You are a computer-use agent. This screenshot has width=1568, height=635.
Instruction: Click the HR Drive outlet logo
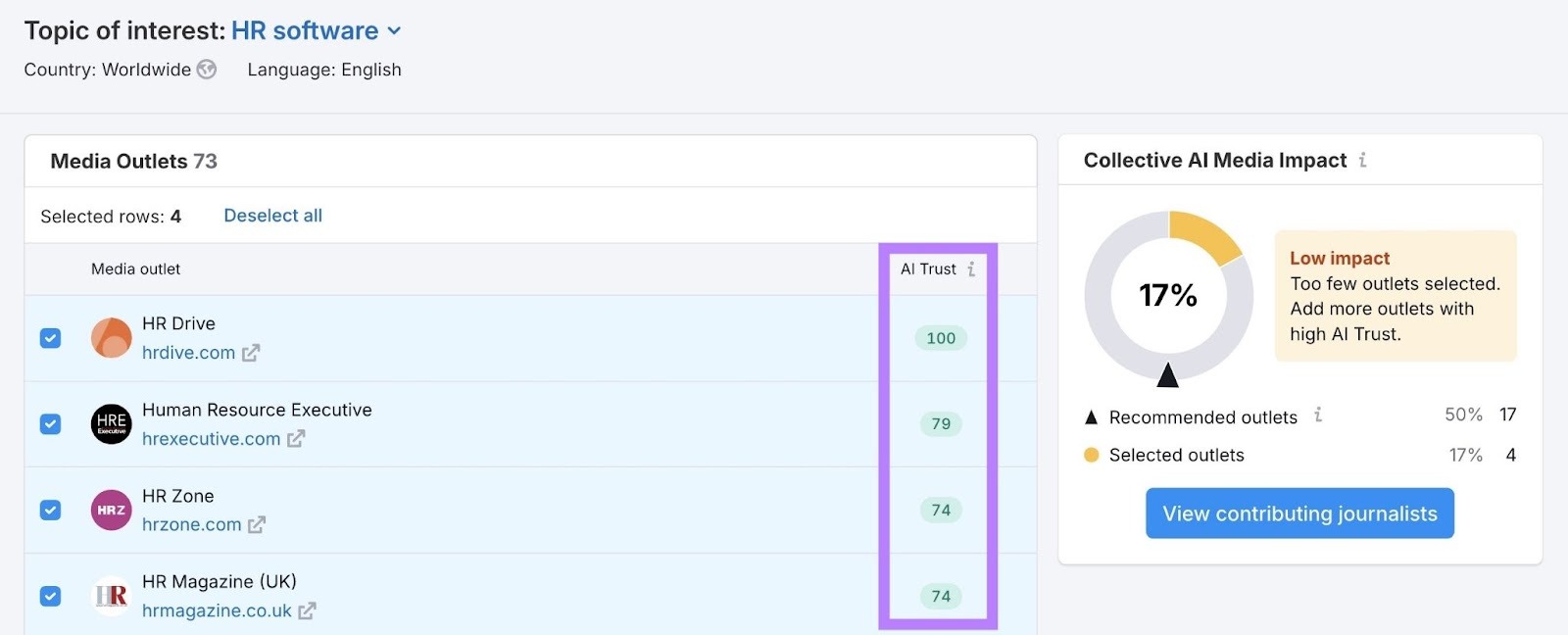110,337
